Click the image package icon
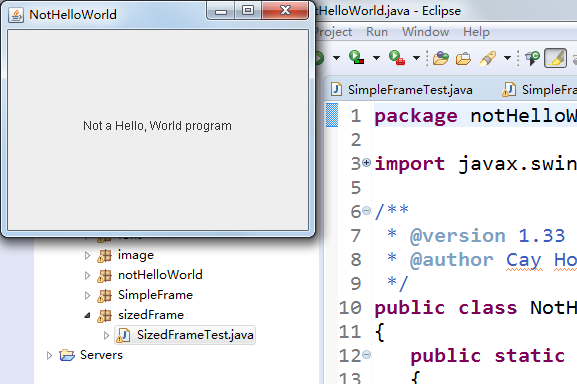The width and height of the screenshot is (577, 384). pyautogui.click(x=105, y=256)
